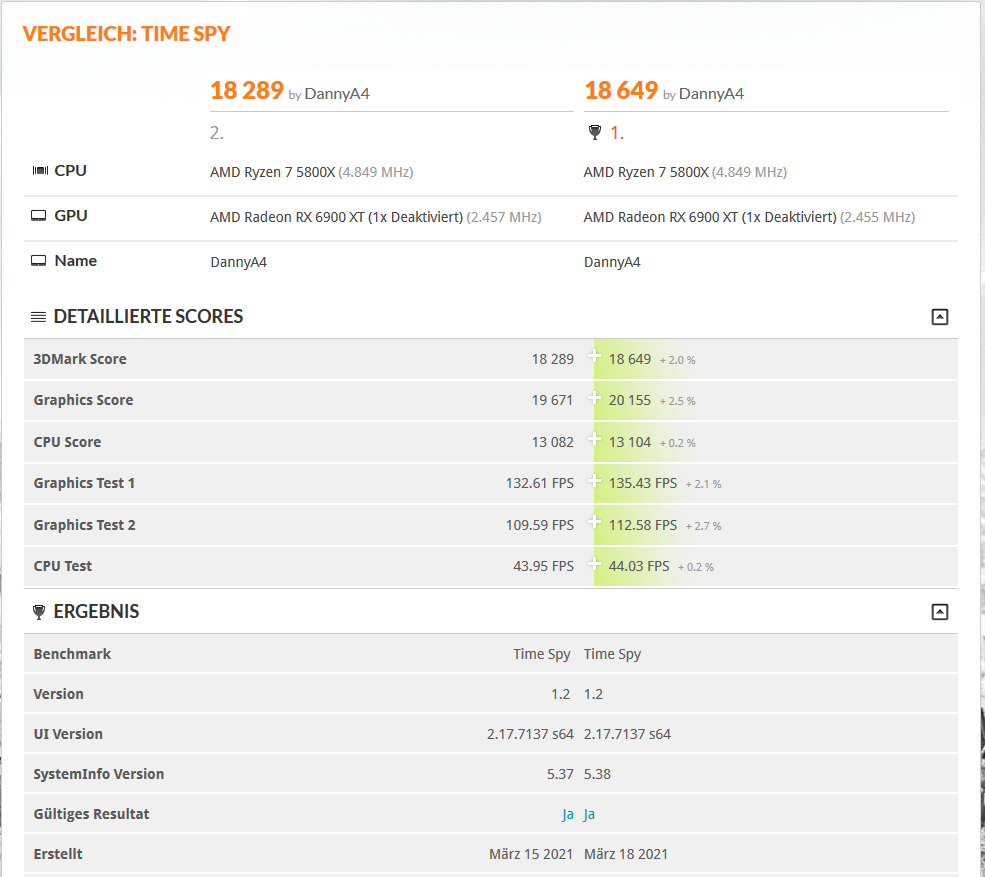The image size is (985, 877).
Task: Click the GPU monitor icon
Action: point(38,216)
